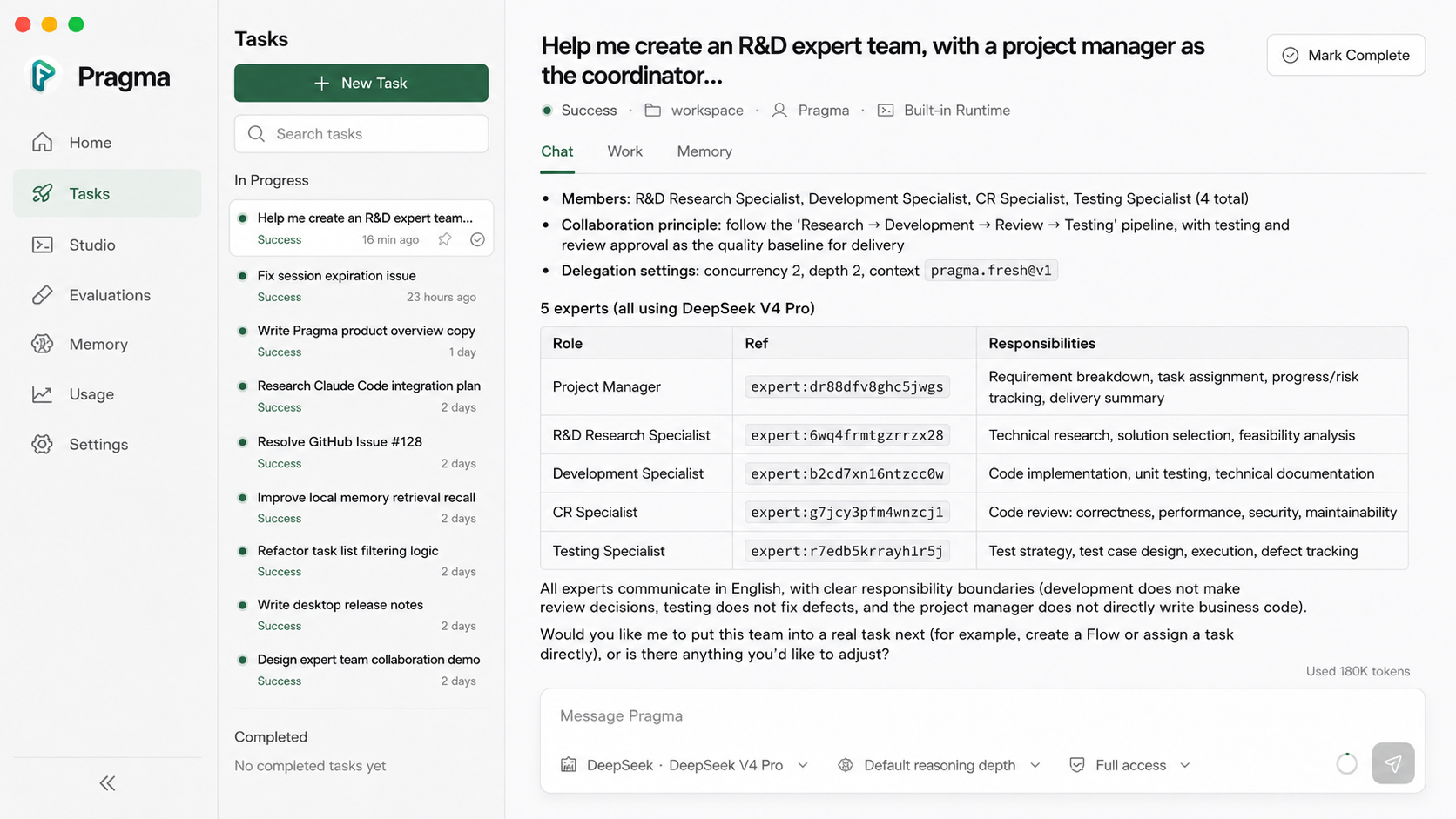
Task: Click the workspace label in header
Action: (x=707, y=111)
